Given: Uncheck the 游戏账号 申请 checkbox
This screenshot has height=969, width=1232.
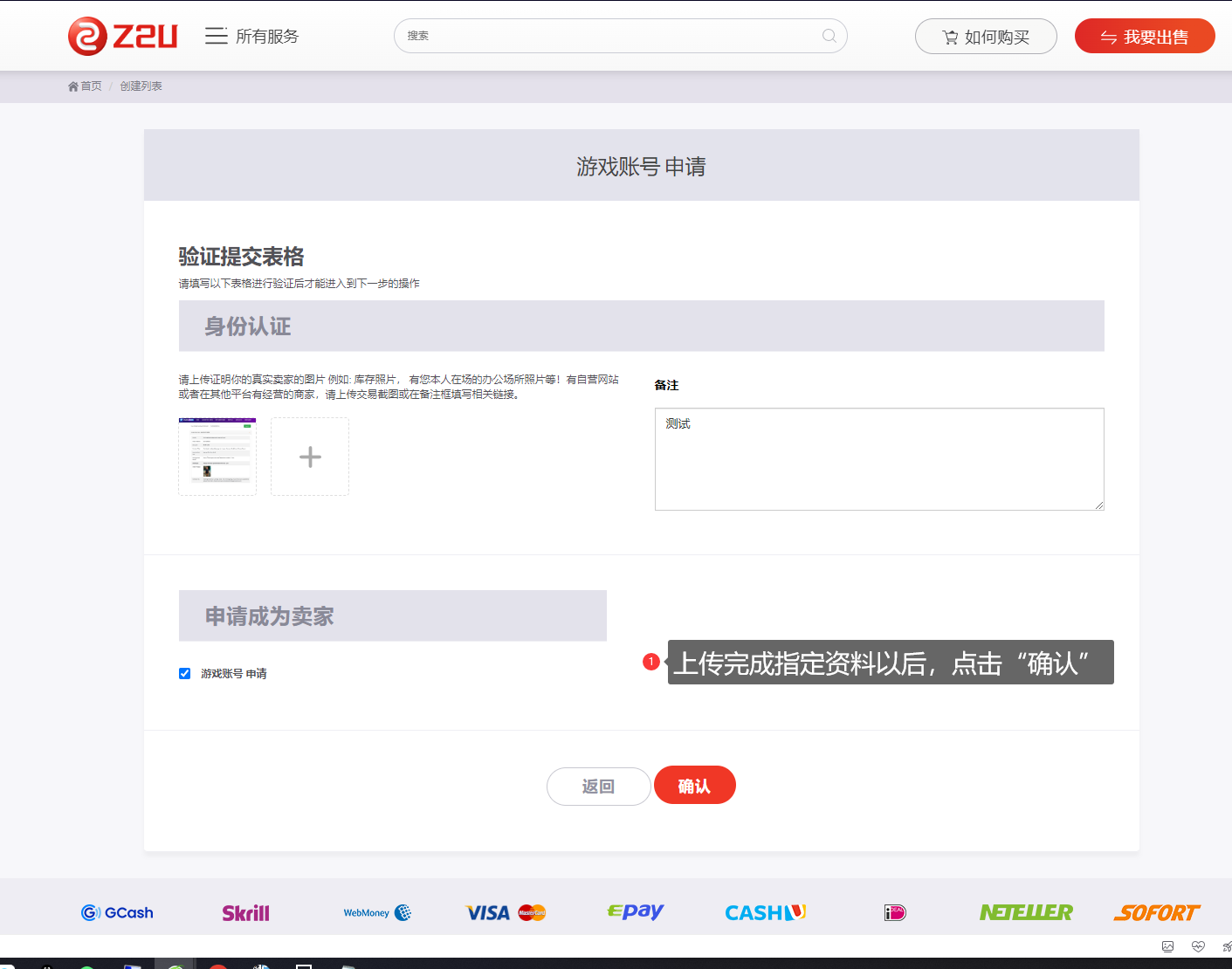Looking at the screenshot, I should tap(184, 673).
